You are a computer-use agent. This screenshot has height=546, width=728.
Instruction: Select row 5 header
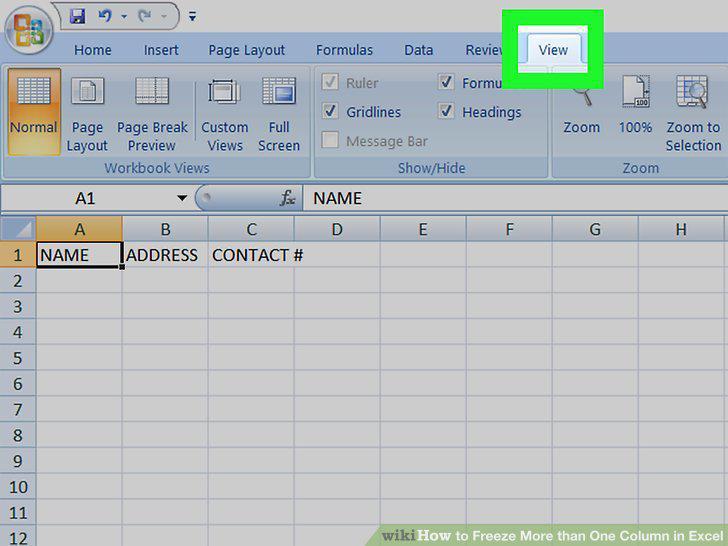coord(18,358)
